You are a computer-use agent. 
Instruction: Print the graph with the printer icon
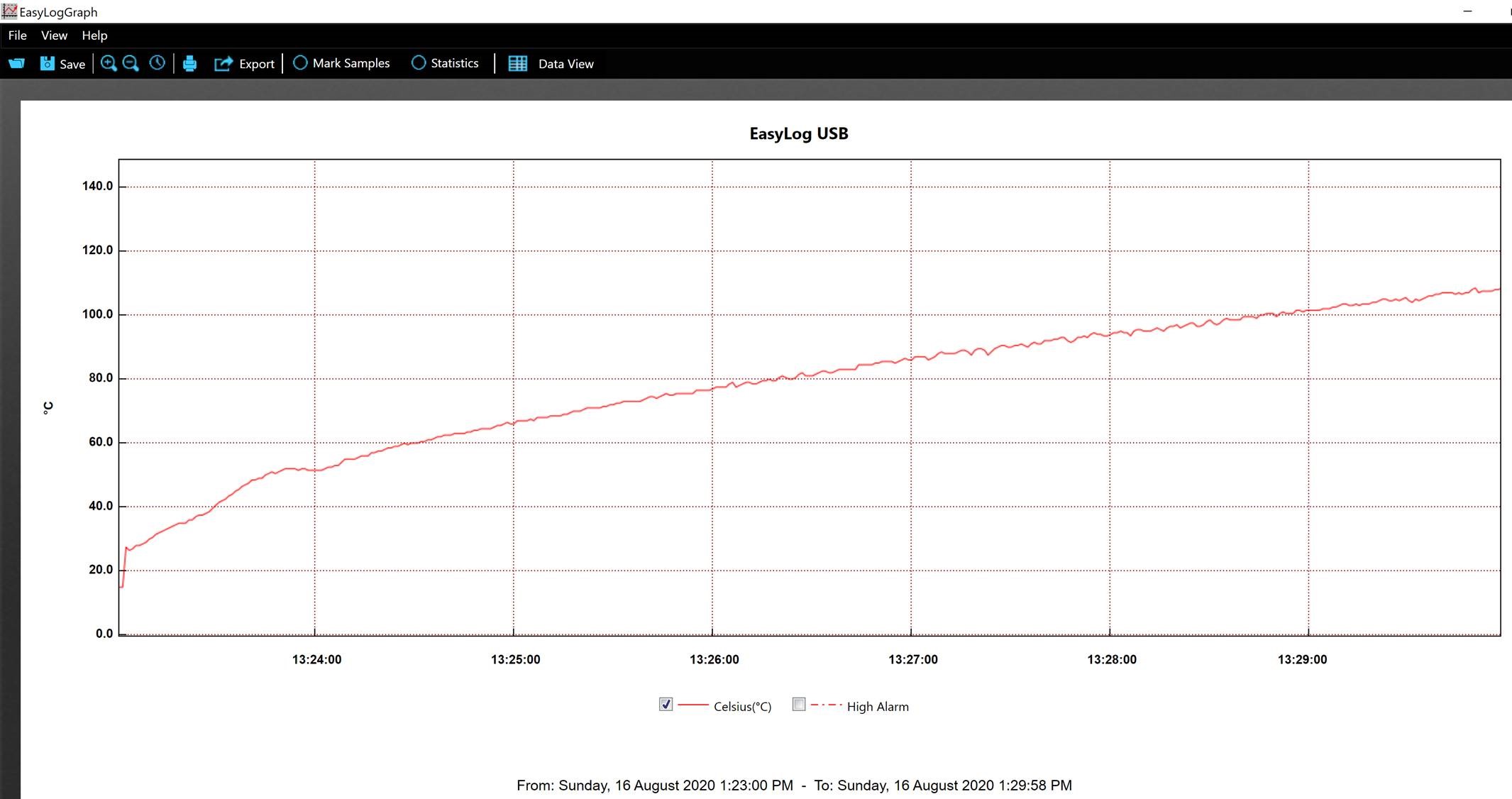tap(189, 64)
